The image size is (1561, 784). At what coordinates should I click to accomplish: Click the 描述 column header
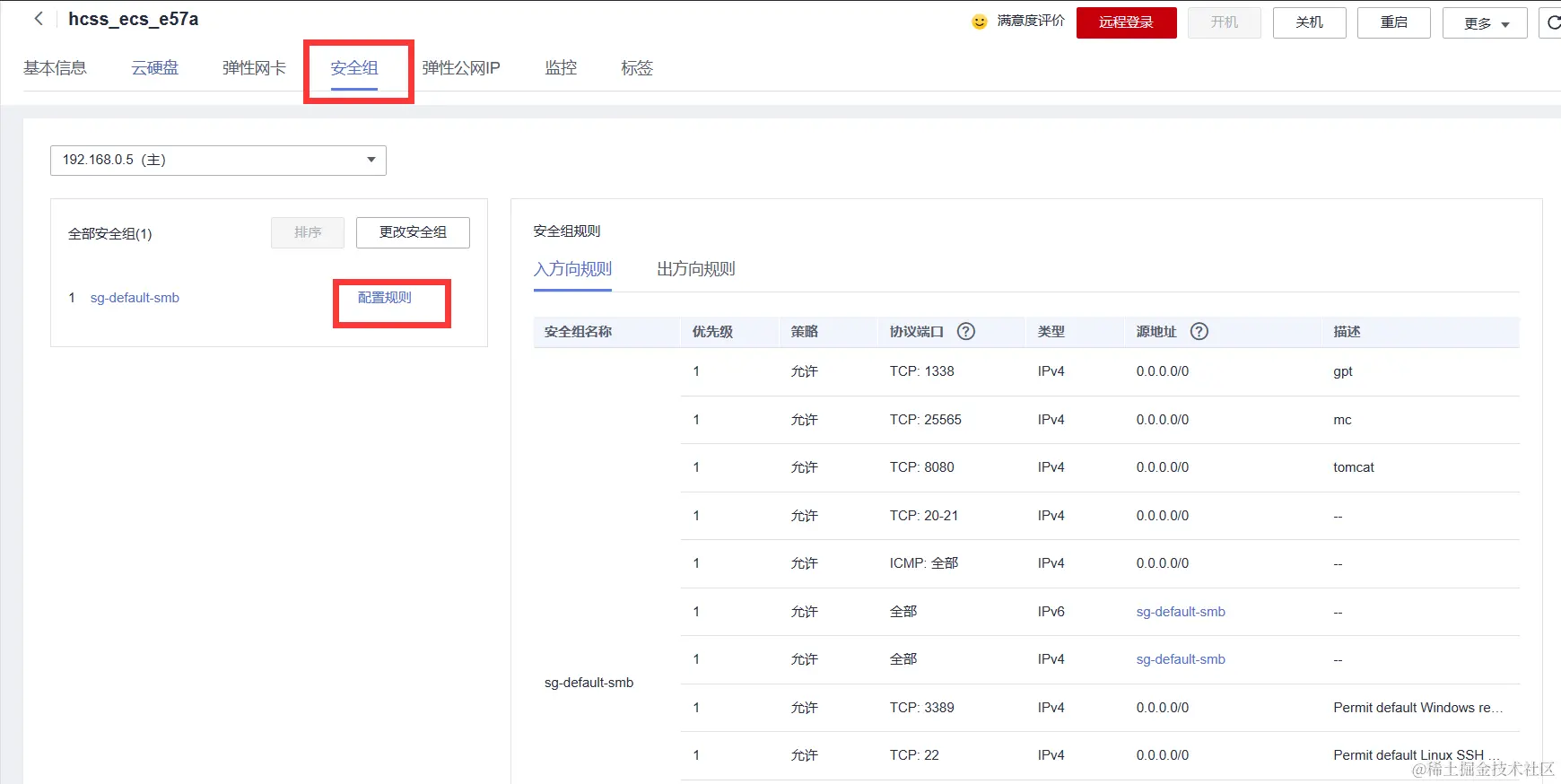point(1347,332)
